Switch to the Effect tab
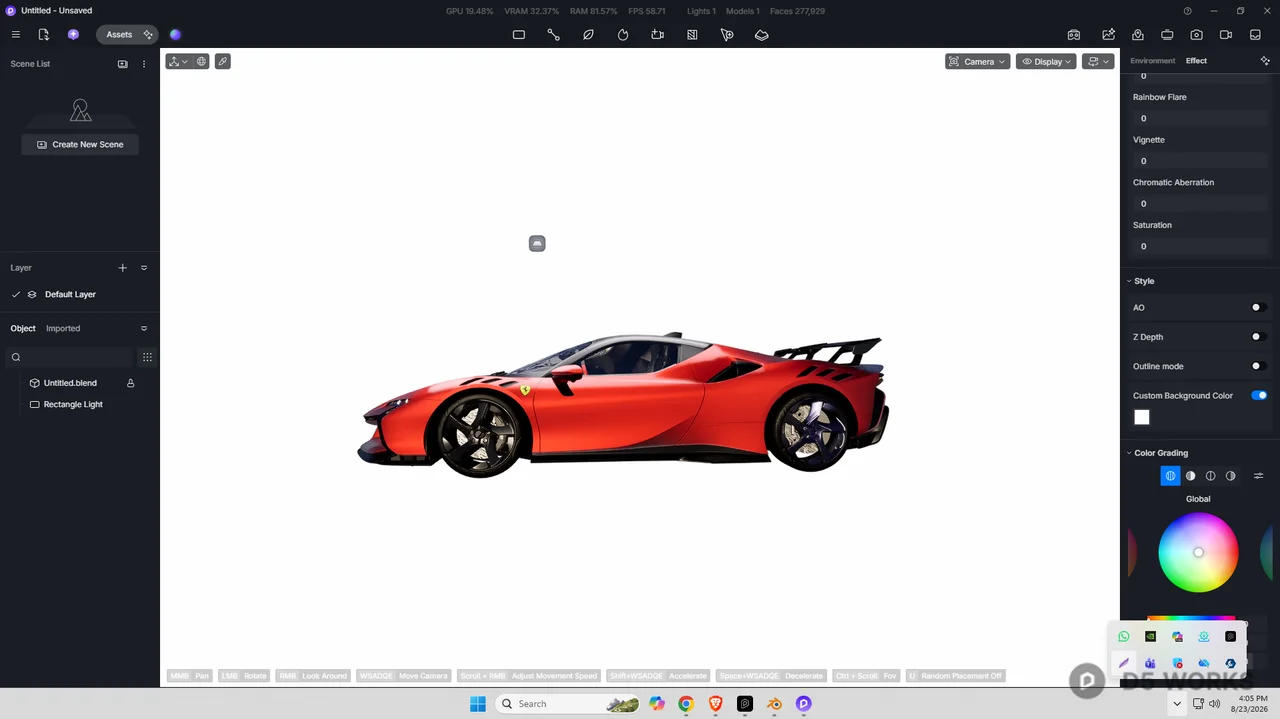This screenshot has width=1280, height=719. (x=1196, y=61)
